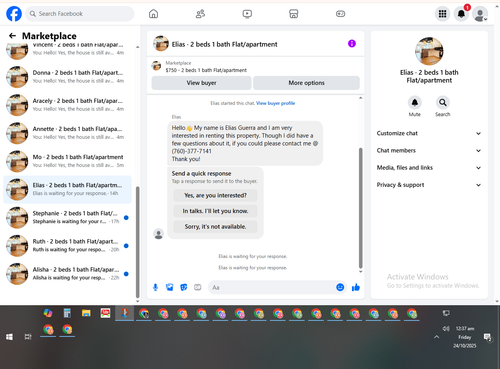Open the Home feed icon
The height and width of the screenshot is (369, 500).
pos(153,14)
